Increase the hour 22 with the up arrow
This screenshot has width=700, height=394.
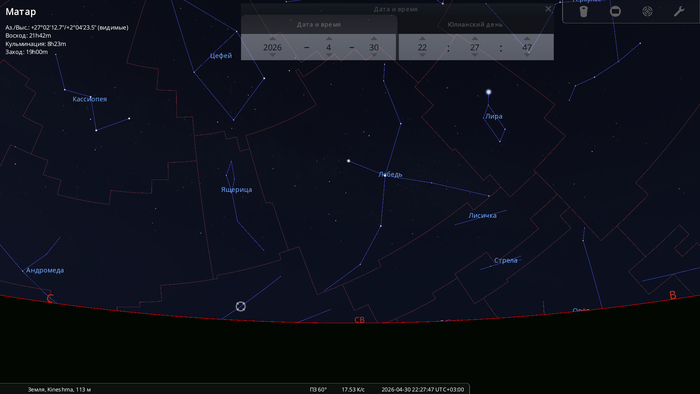422,39
